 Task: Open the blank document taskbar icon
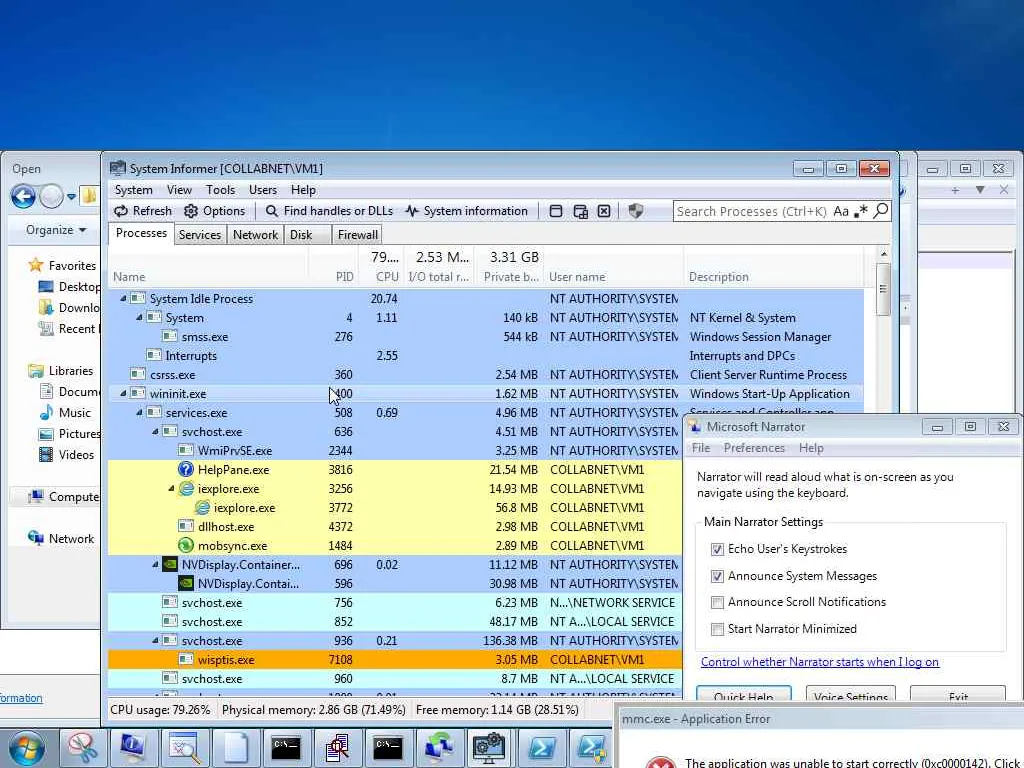click(x=236, y=748)
